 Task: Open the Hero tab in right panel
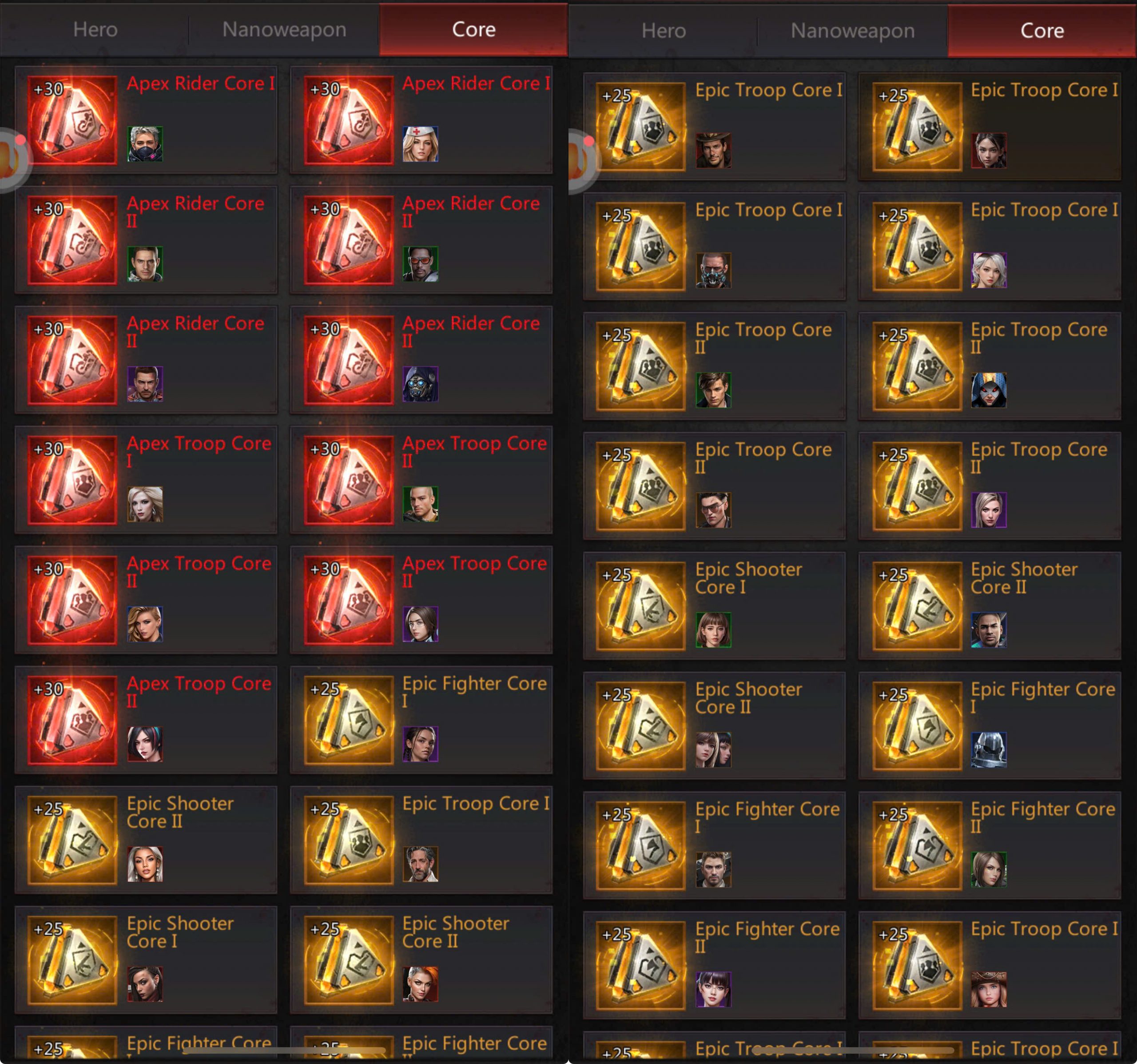(x=664, y=31)
